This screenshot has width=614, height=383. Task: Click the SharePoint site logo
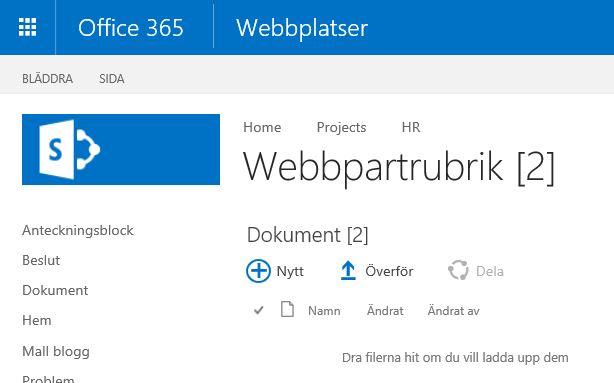tap(121, 149)
